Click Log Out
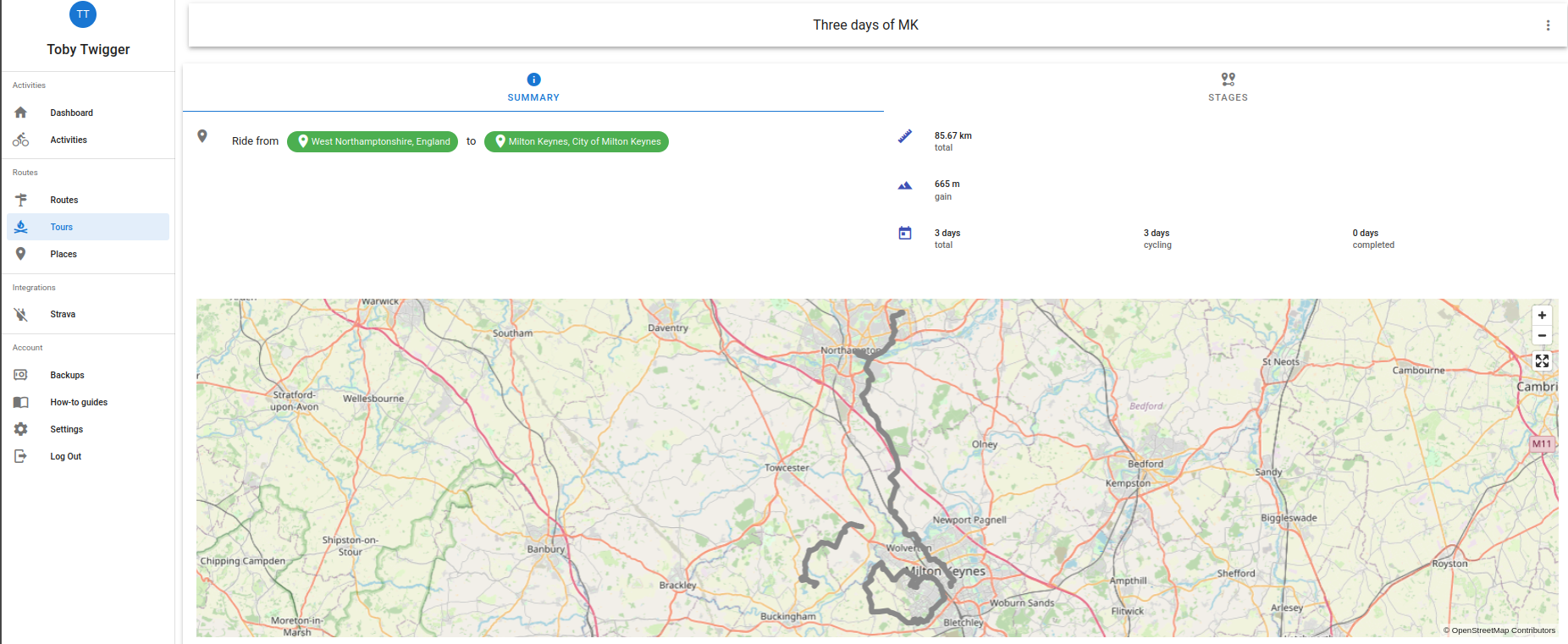 [88, 456]
